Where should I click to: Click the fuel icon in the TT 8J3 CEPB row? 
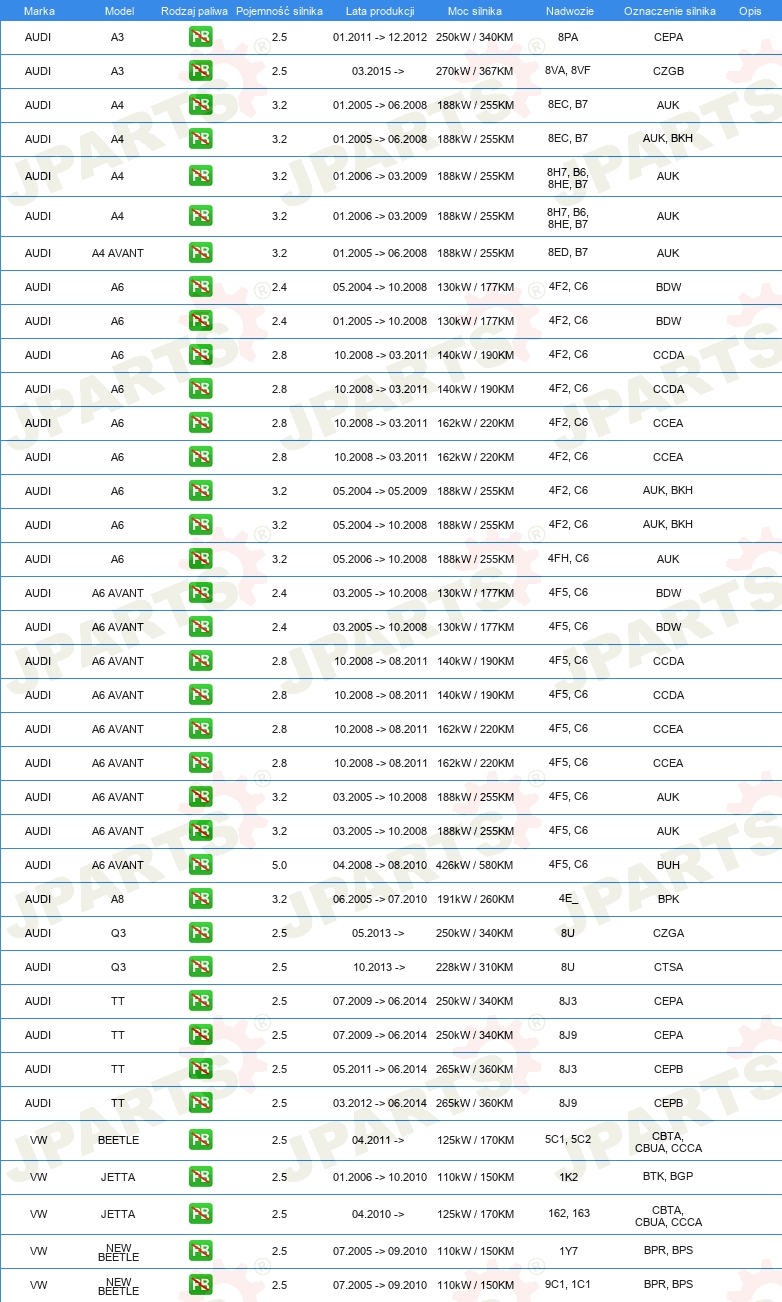click(x=200, y=1069)
